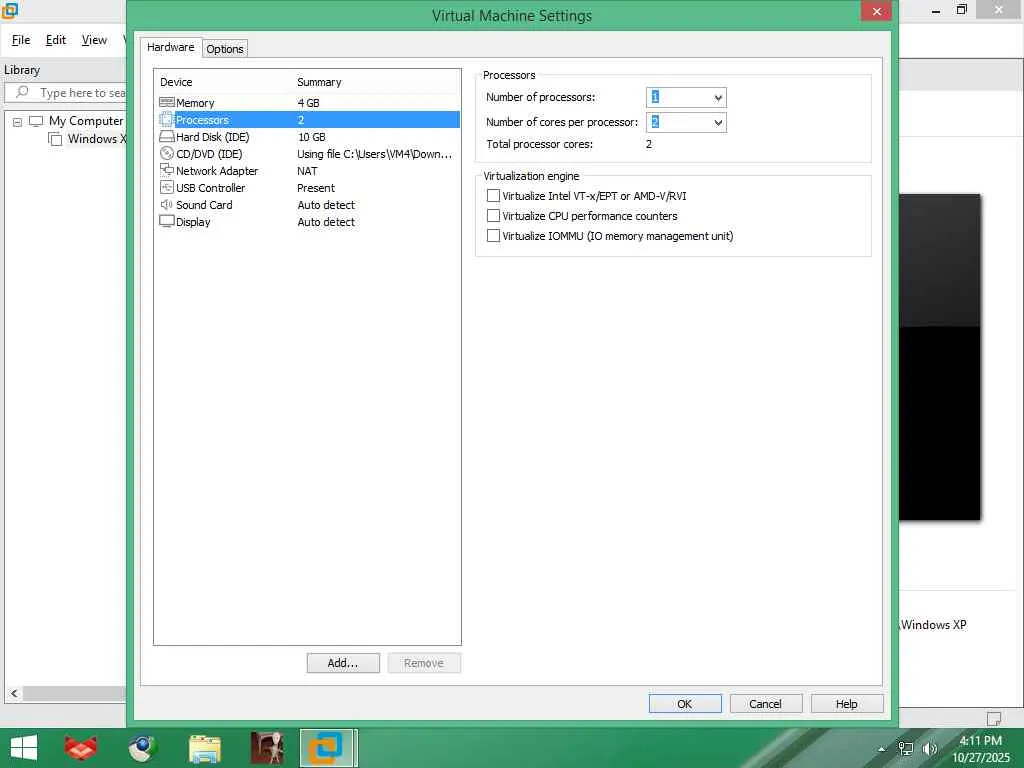The width and height of the screenshot is (1024, 768).
Task: Click the VMware Workstation taskbar icon
Action: click(x=326, y=748)
